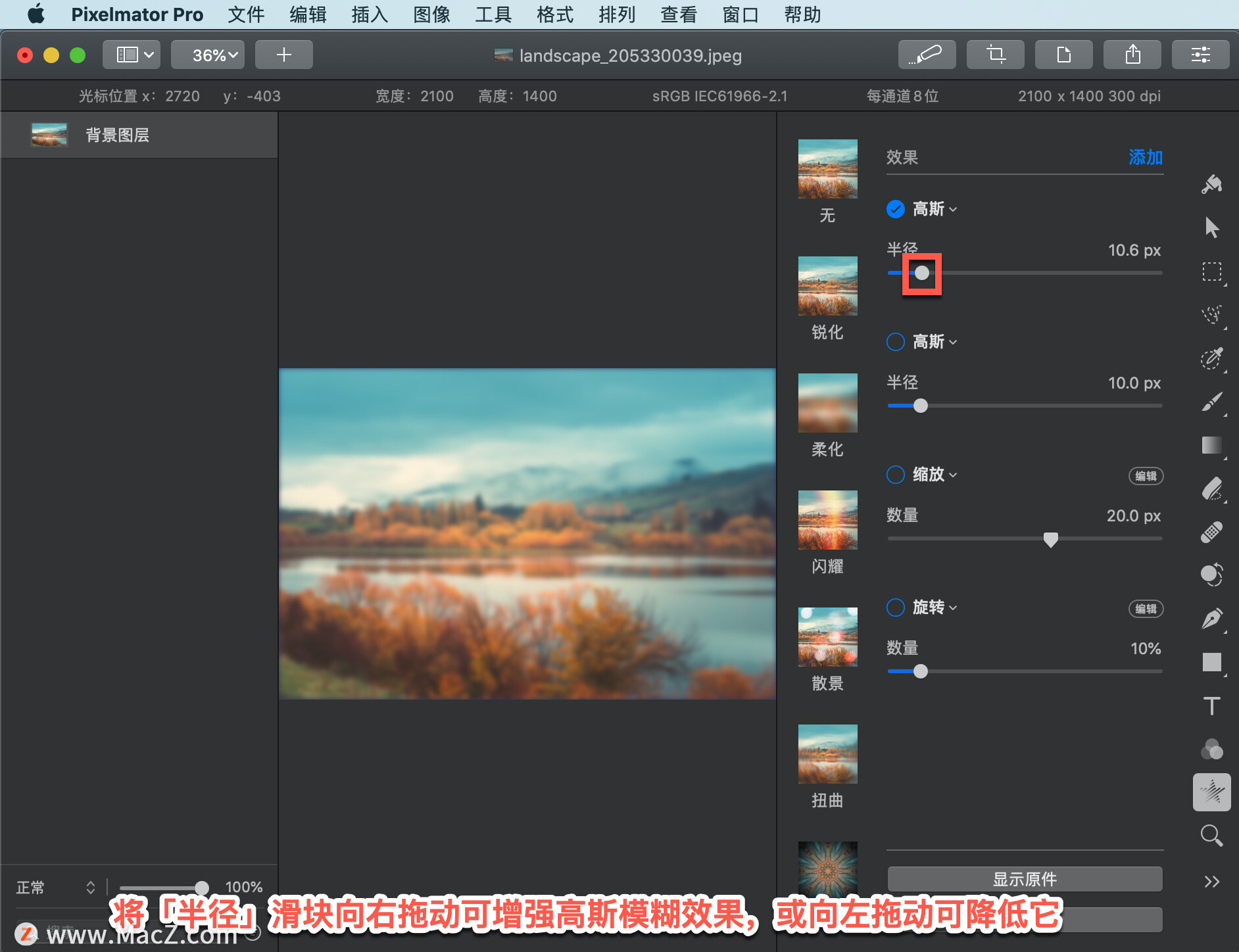Select the 柔化 effect preset thumbnail
The image size is (1239, 952).
tap(827, 403)
